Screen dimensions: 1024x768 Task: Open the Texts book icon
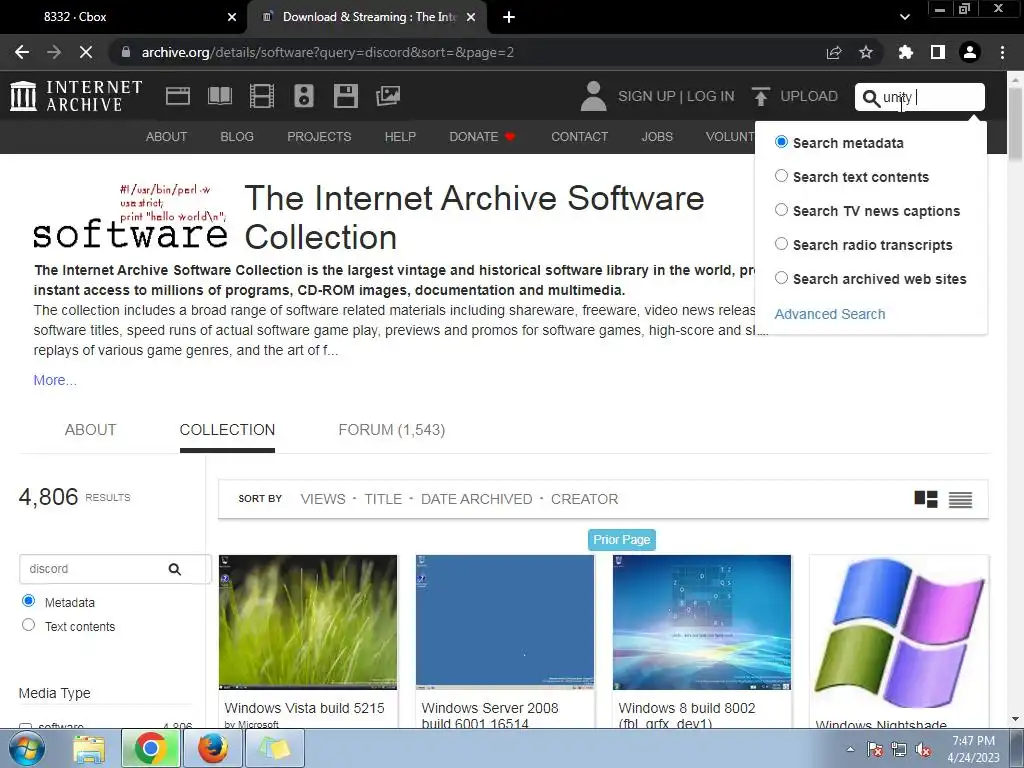220,96
